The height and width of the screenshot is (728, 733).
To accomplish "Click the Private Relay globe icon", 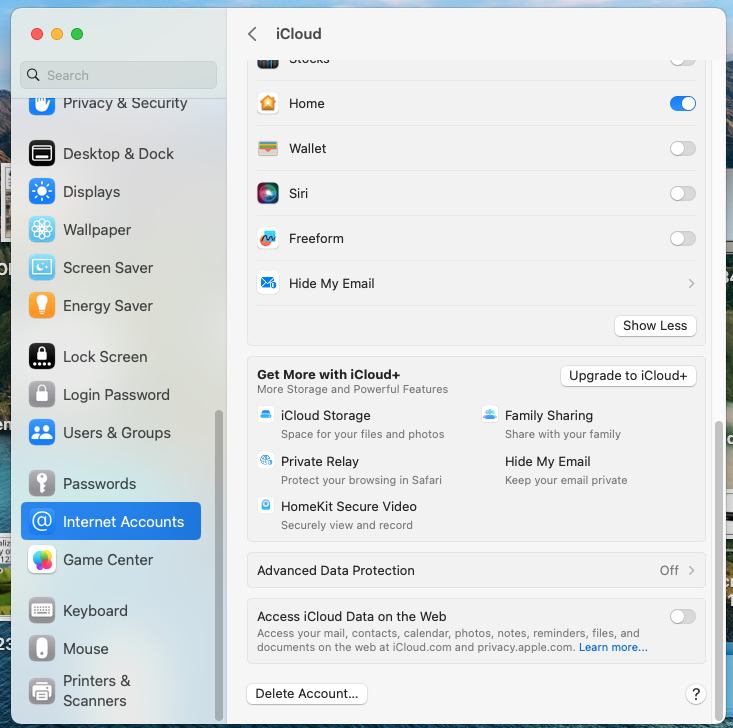I will tap(266, 460).
